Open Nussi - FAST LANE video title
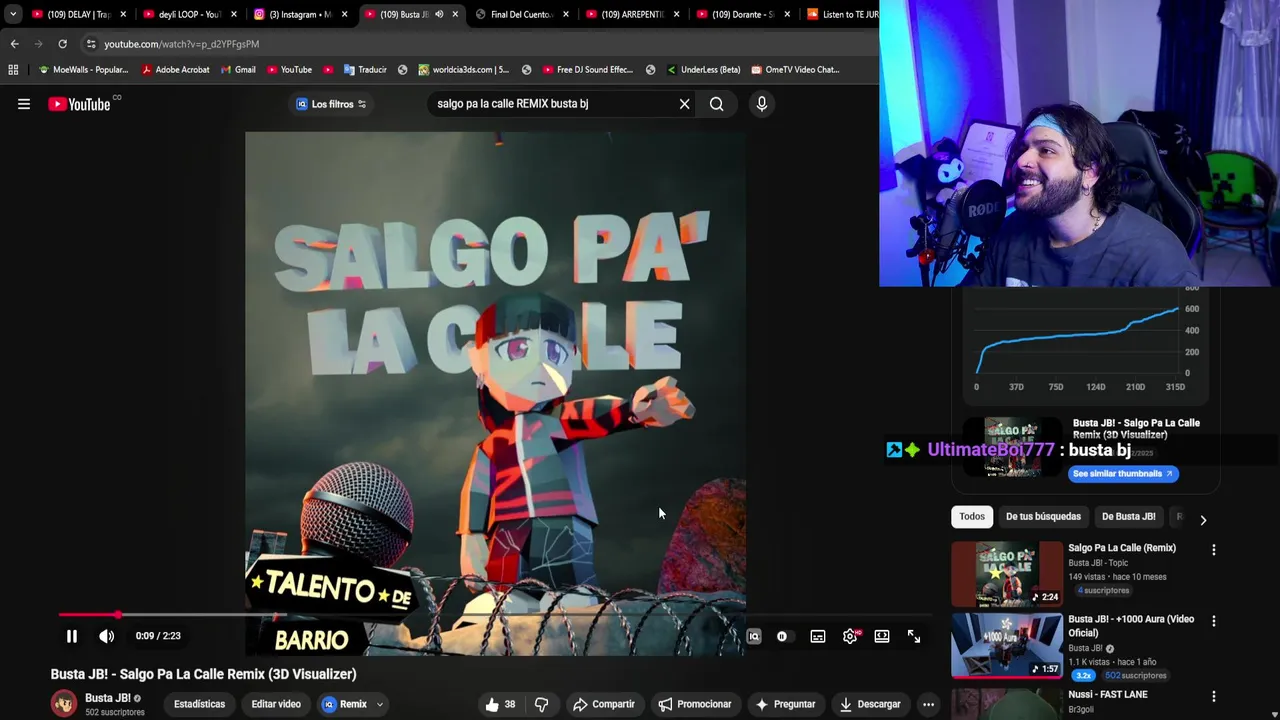This screenshot has height=720, width=1280. 1107,694
